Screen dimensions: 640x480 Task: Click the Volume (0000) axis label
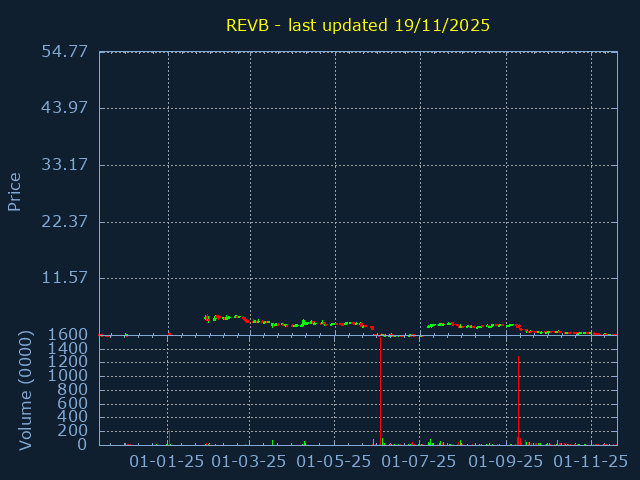click(27, 392)
